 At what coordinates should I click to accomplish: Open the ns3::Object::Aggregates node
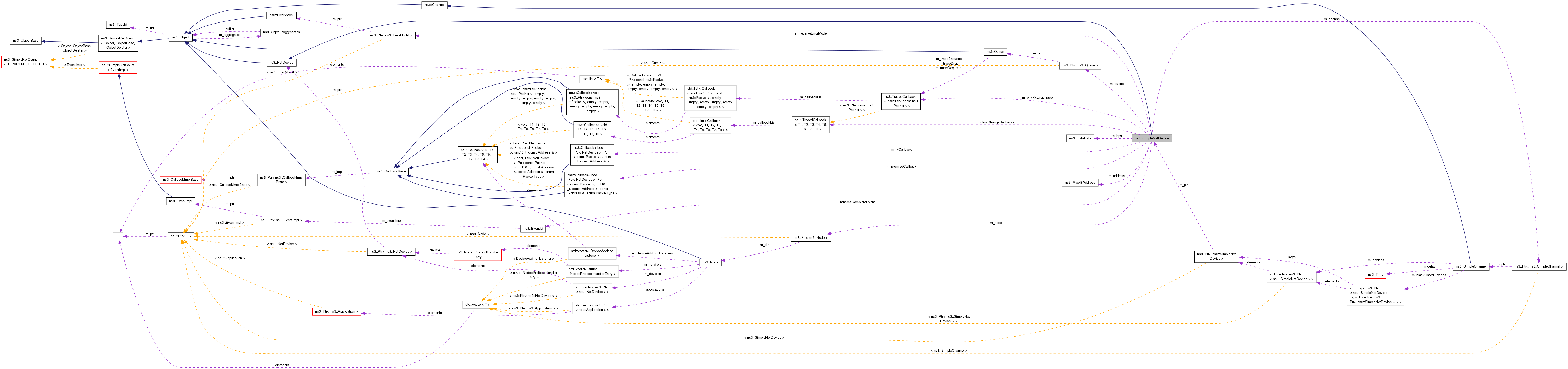pos(281,32)
